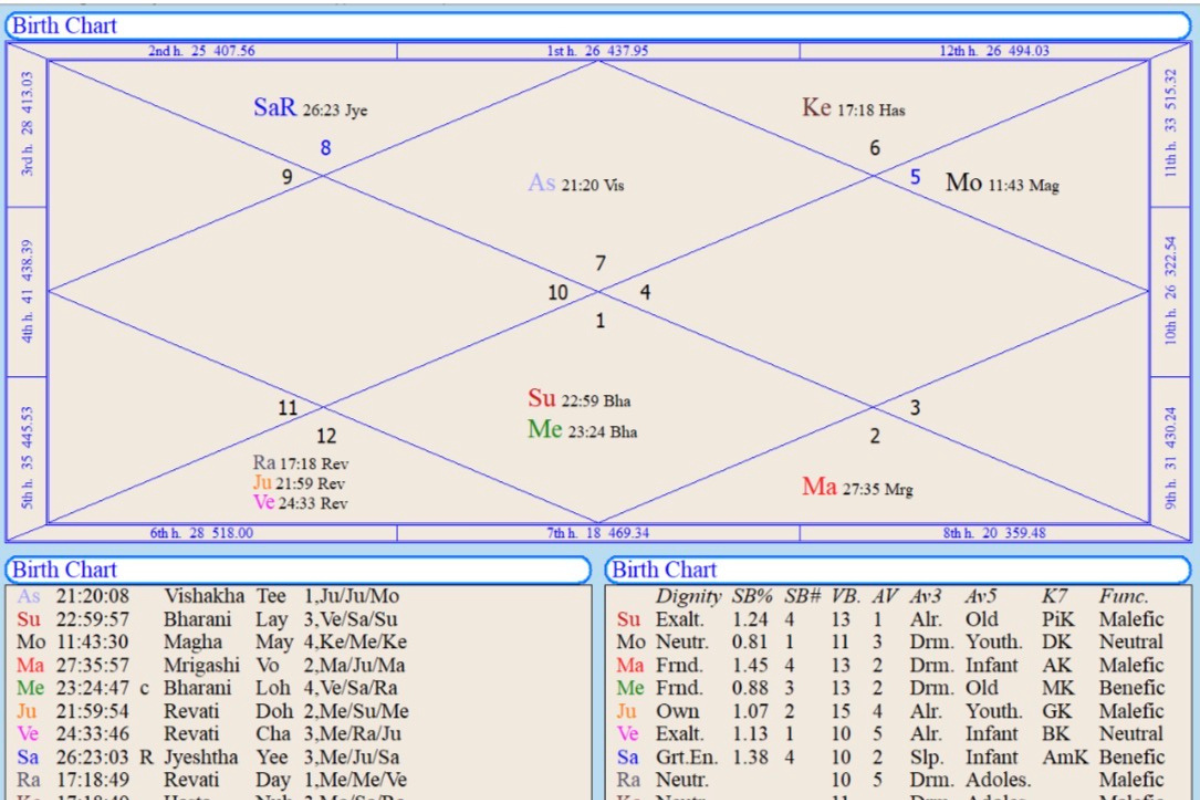Click the Dignity column header
The image size is (1200, 800).
[x=688, y=597]
